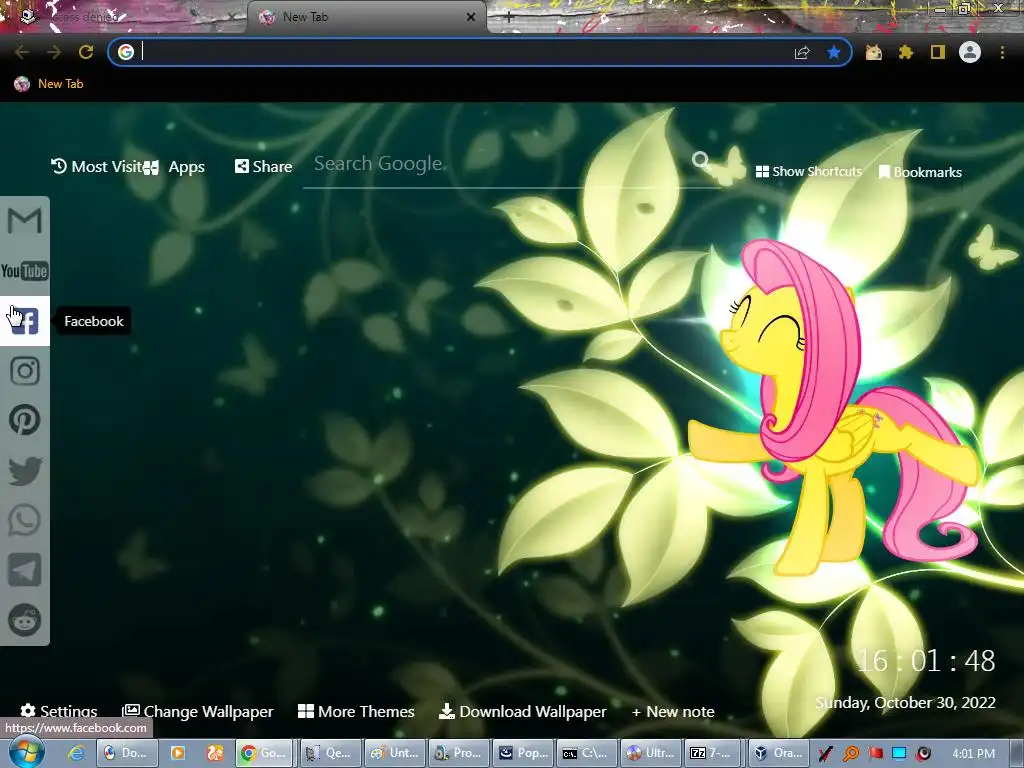Open the Windows Start menu
The image size is (1024, 768).
point(26,753)
